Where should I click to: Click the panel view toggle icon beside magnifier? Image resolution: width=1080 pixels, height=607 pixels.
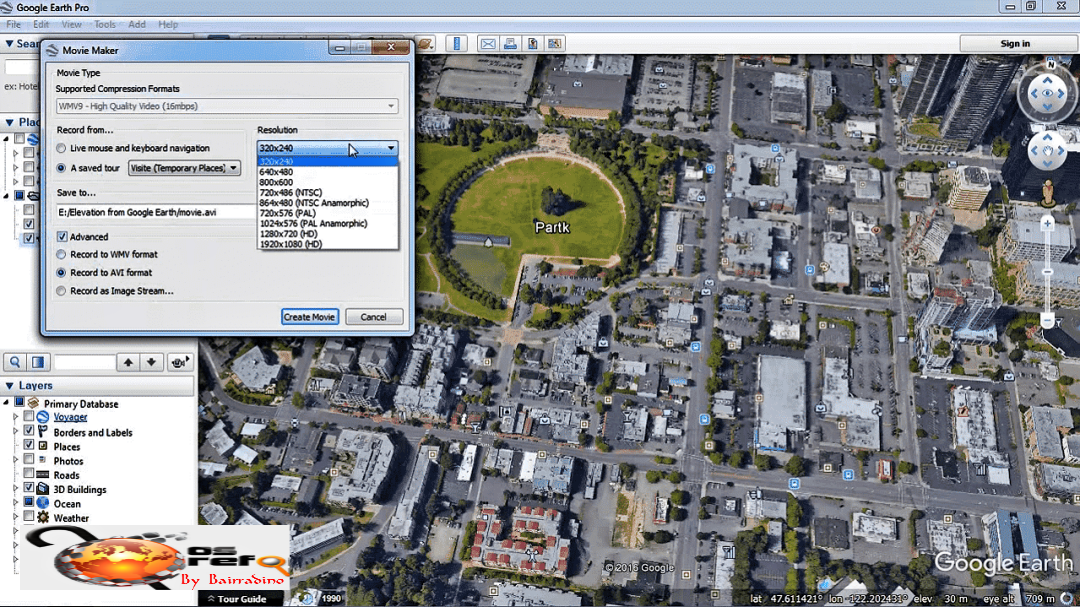tap(38, 362)
